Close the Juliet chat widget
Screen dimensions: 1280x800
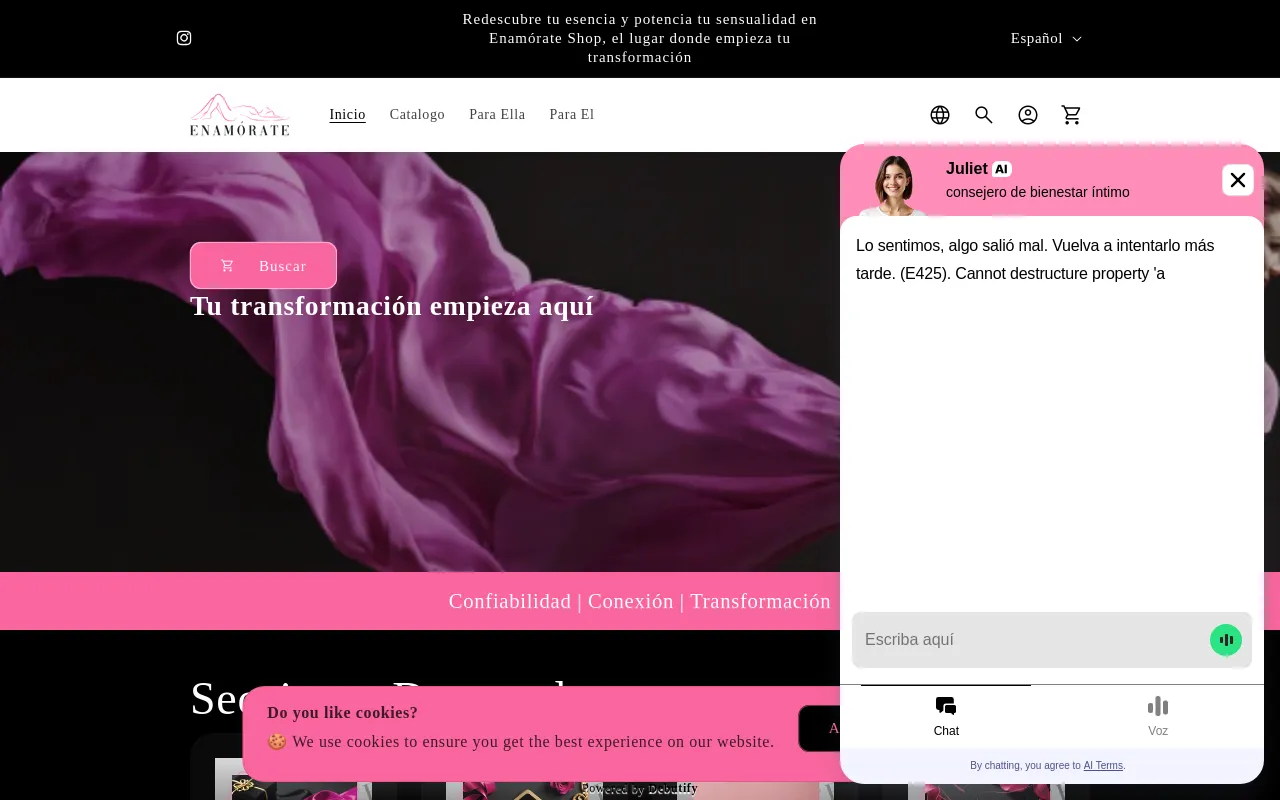(x=1237, y=180)
